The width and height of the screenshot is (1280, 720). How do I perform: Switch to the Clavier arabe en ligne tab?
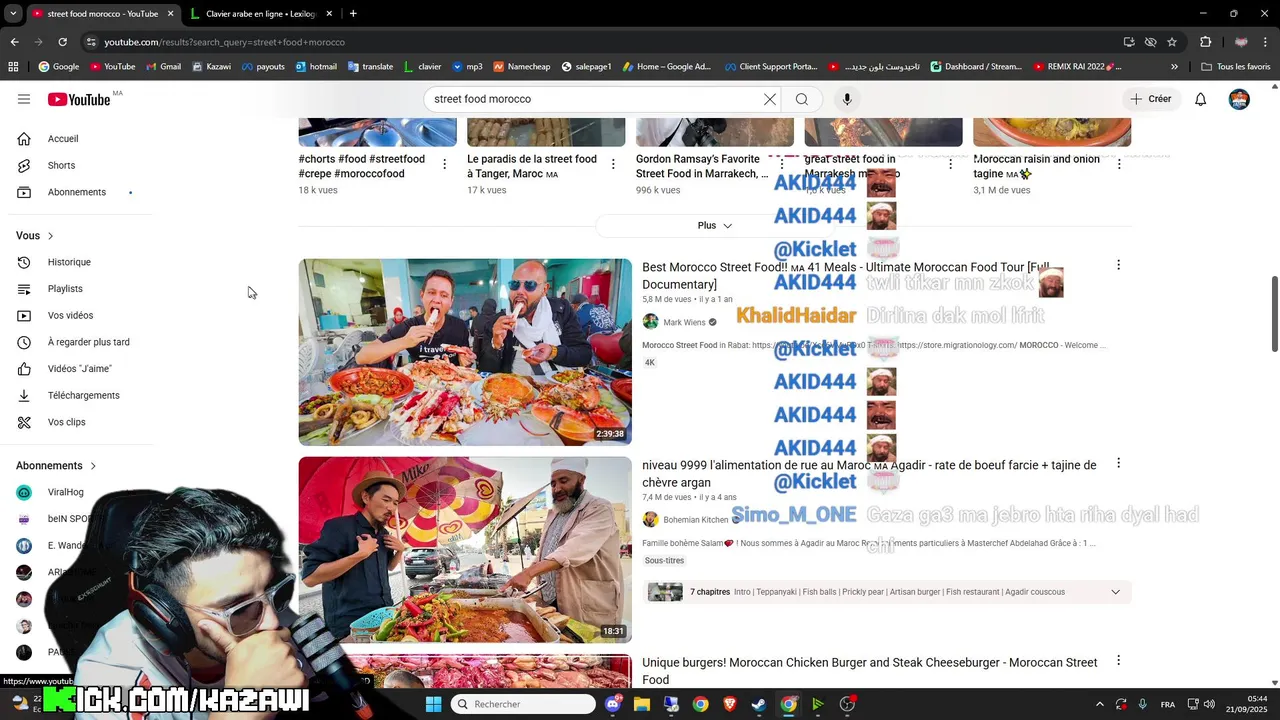pos(260,14)
